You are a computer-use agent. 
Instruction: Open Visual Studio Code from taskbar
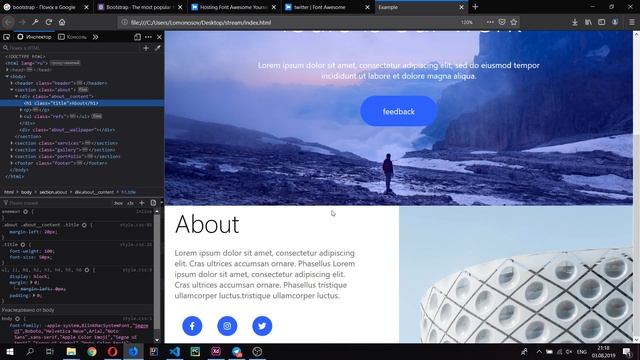coord(175,352)
